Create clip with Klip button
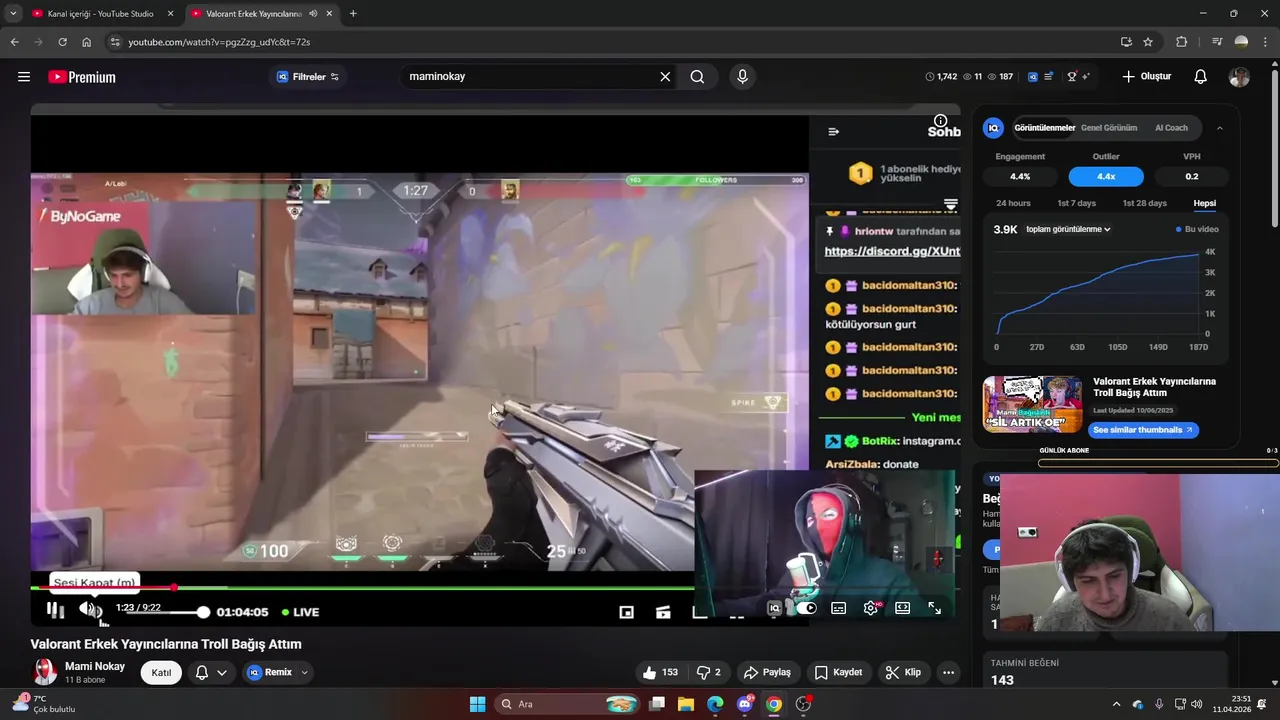 point(903,672)
